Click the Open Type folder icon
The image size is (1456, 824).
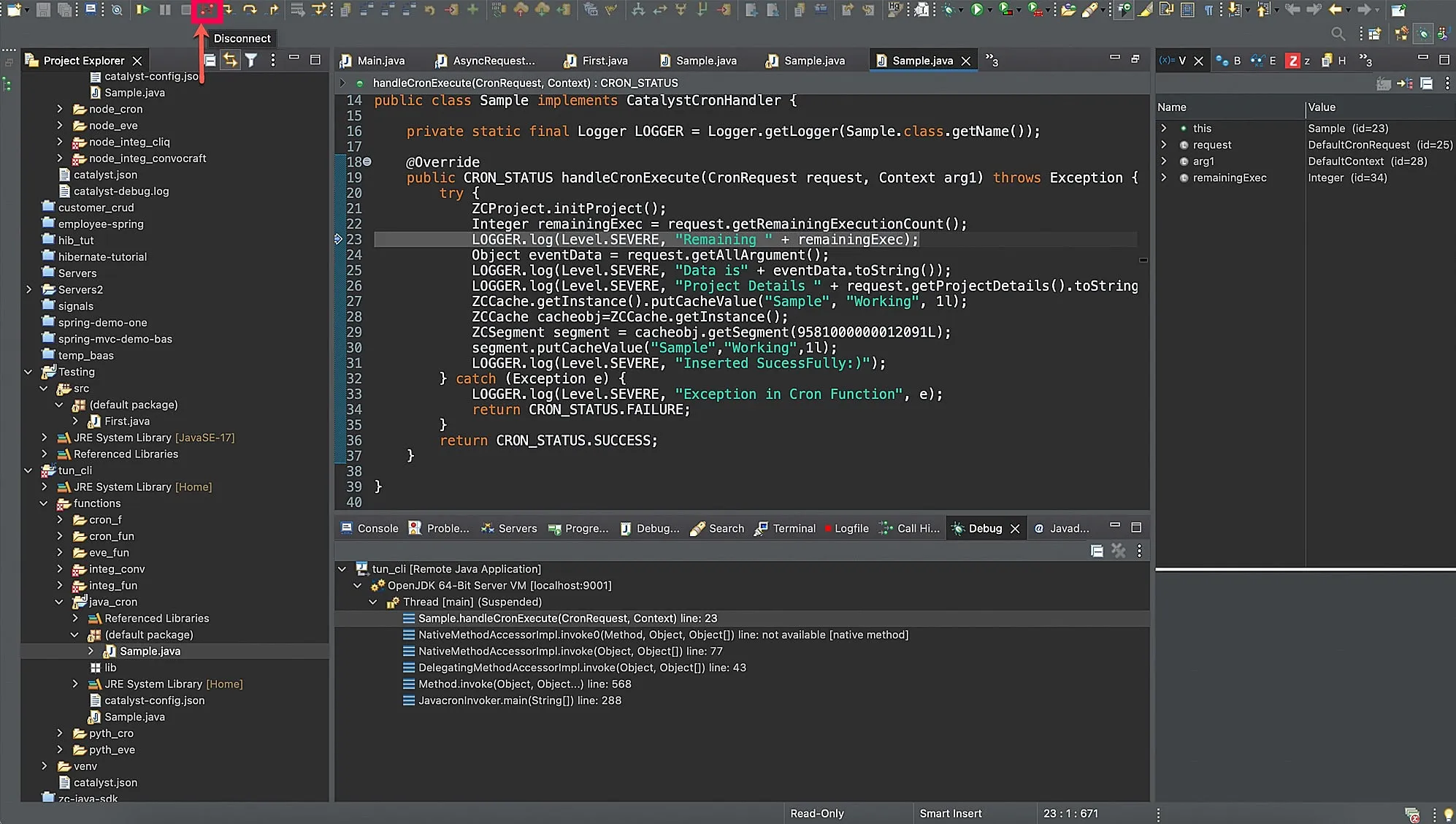(1069, 10)
